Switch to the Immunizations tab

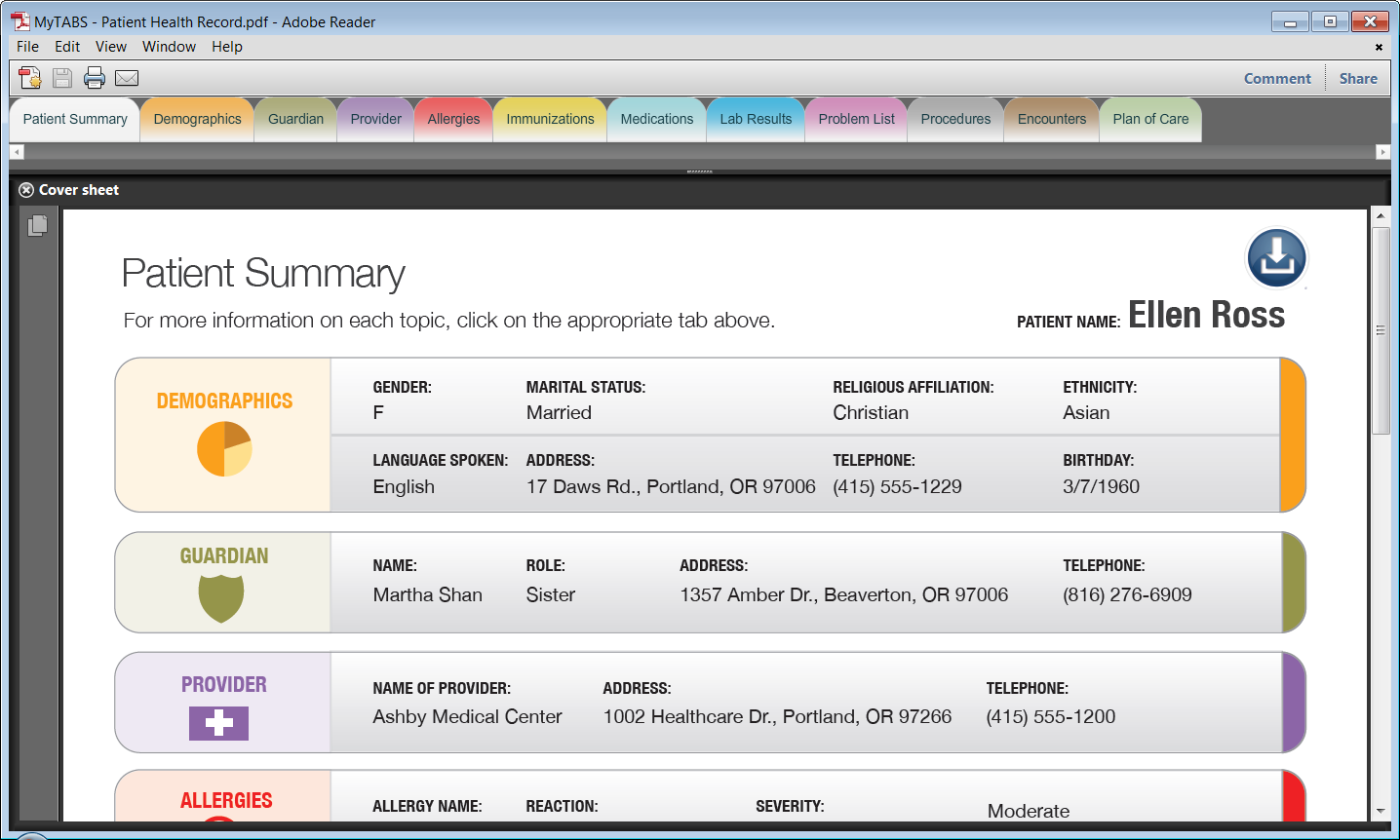pyautogui.click(x=550, y=120)
